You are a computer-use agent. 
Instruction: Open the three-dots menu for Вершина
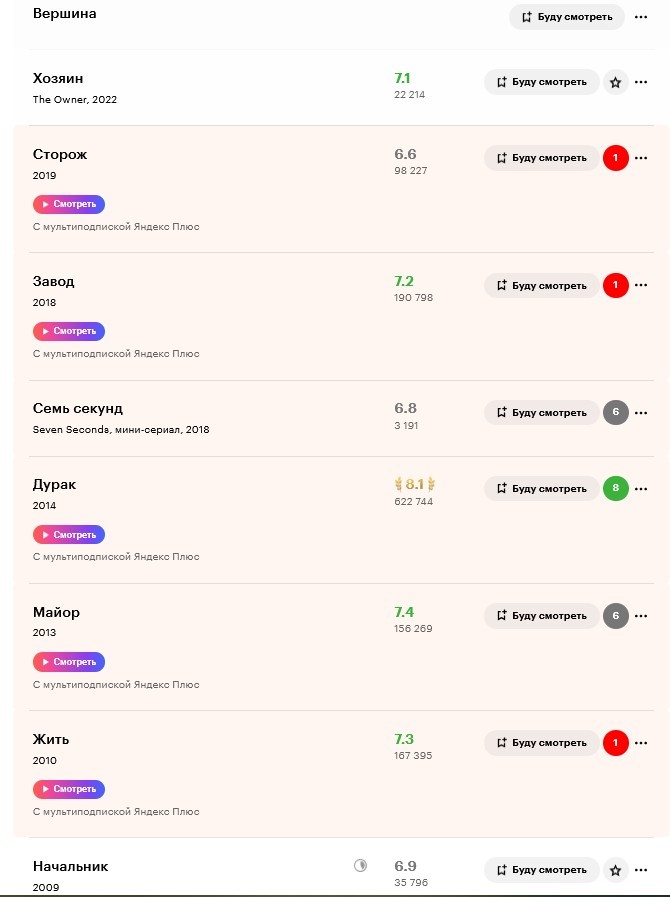[641, 17]
